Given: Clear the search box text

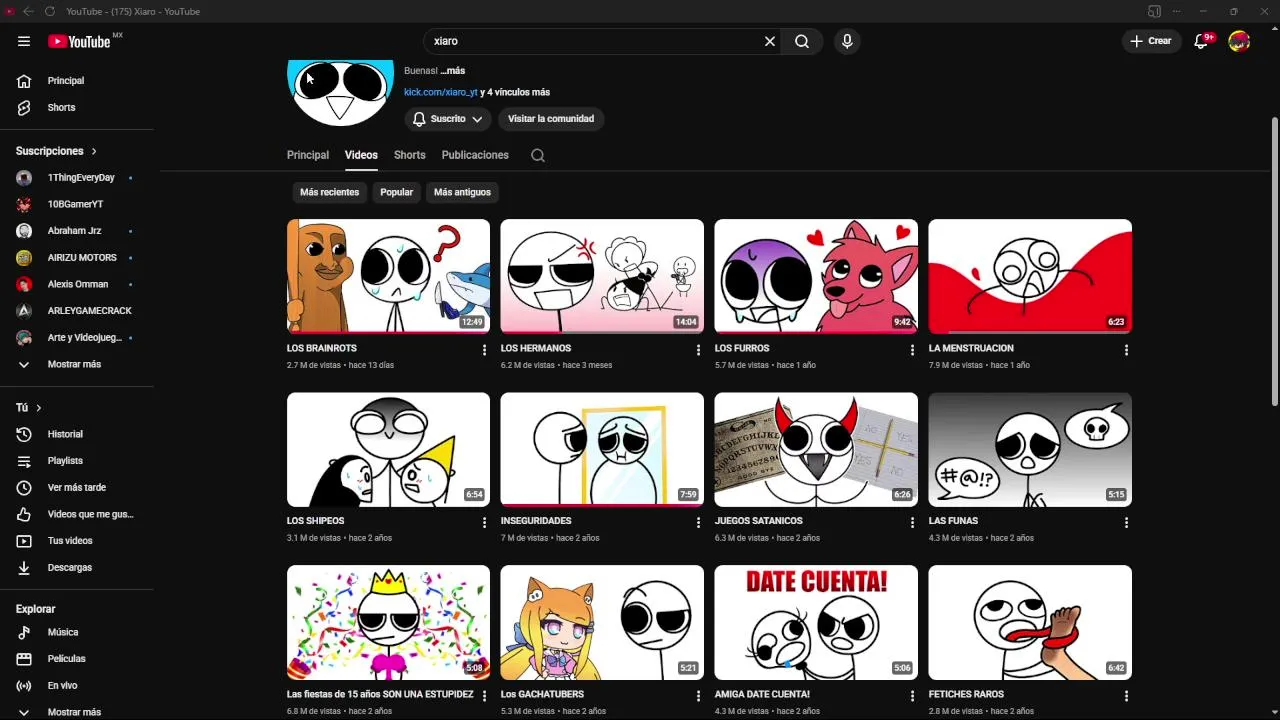Looking at the screenshot, I should pos(770,41).
